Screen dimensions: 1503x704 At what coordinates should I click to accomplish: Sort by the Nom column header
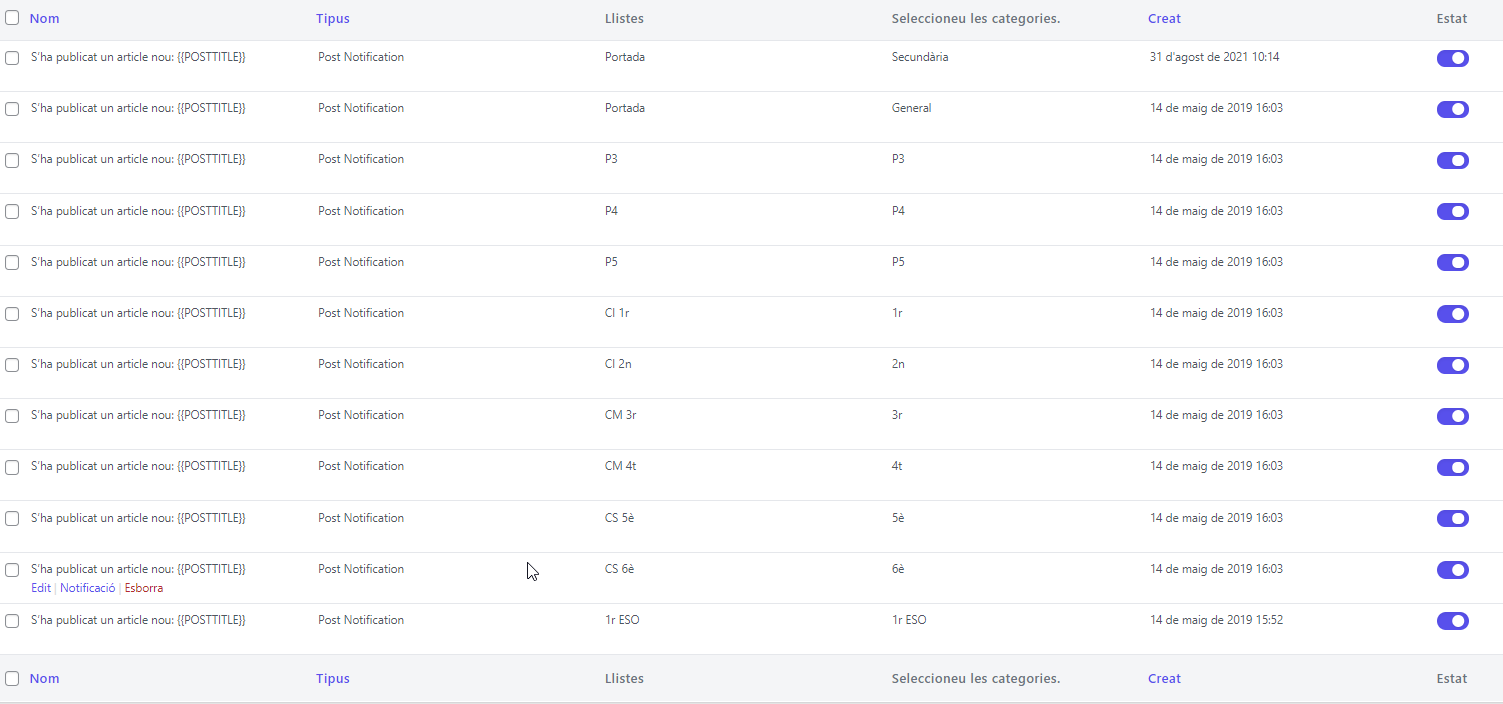click(44, 18)
